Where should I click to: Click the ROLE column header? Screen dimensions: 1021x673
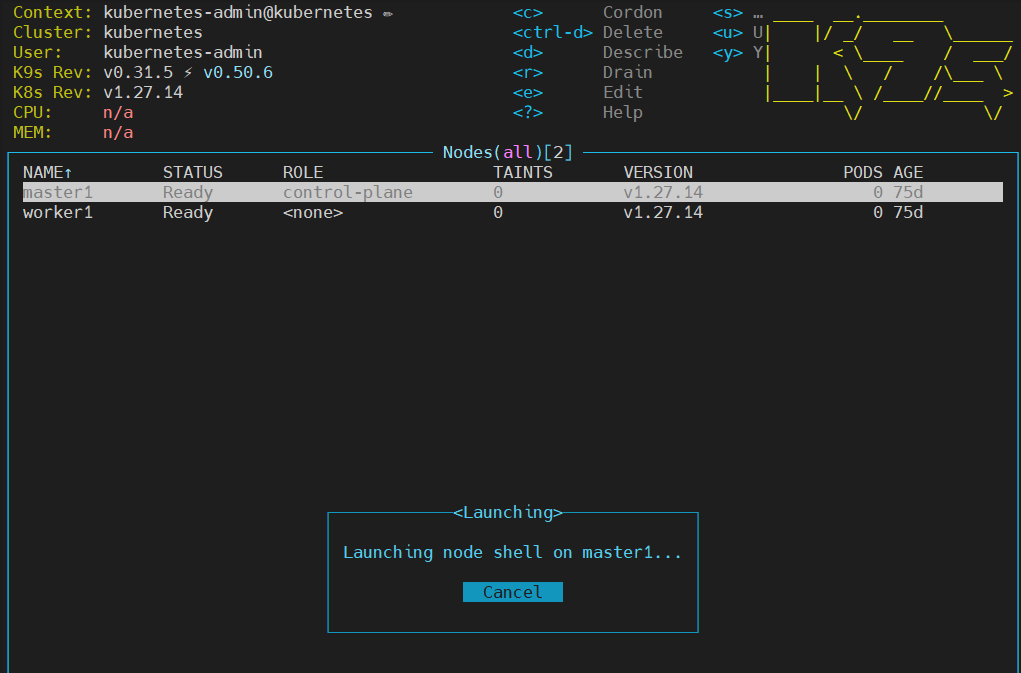coord(303,172)
